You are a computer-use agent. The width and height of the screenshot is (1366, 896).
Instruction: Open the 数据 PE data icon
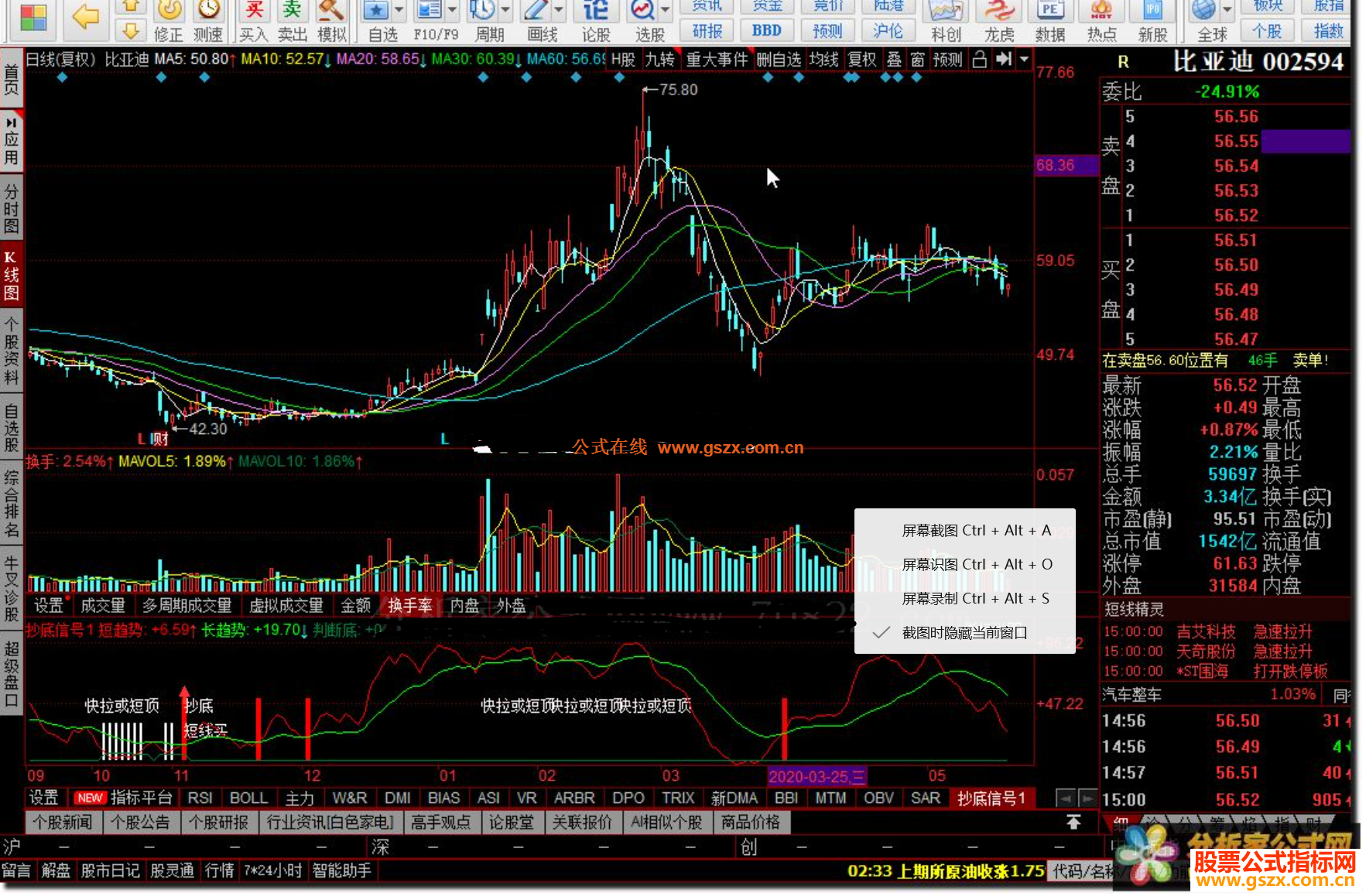1049,11
